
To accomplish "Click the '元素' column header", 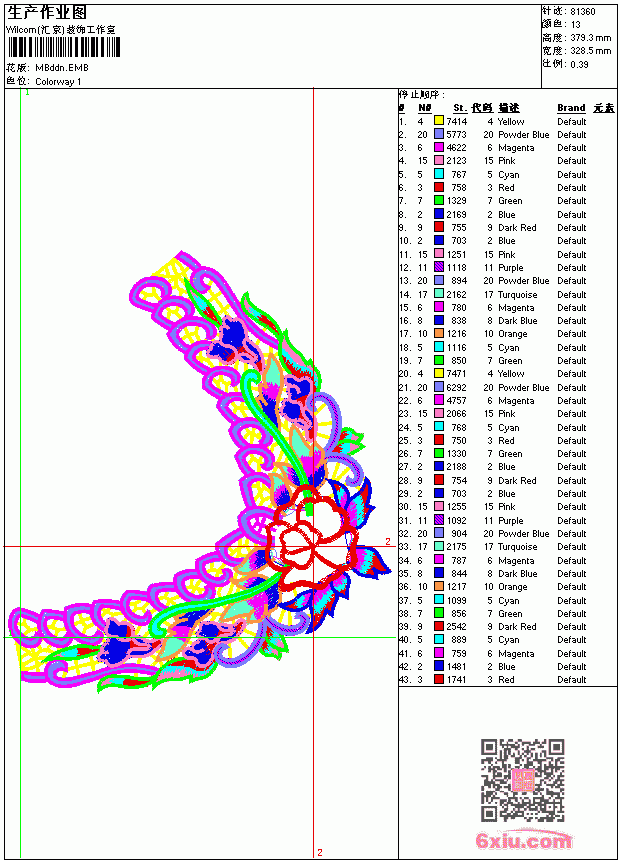I will pos(604,108).
